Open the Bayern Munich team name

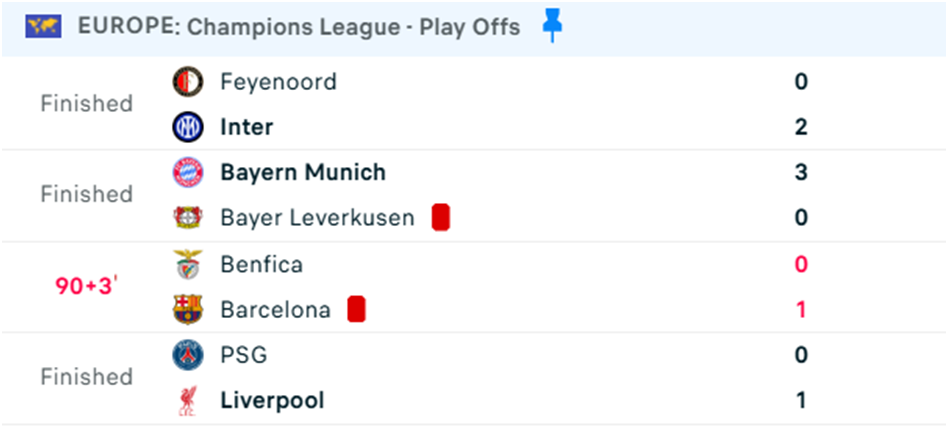(x=303, y=173)
